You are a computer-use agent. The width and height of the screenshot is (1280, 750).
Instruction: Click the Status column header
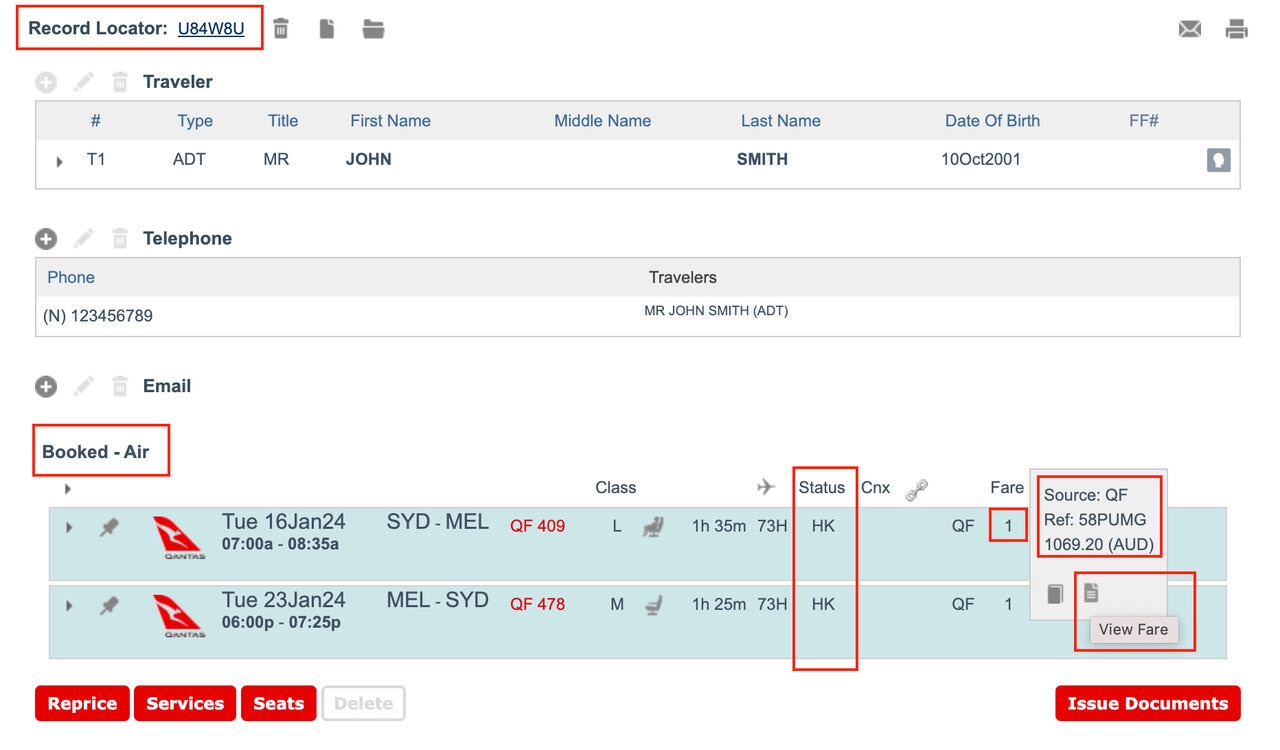pyautogui.click(x=822, y=487)
